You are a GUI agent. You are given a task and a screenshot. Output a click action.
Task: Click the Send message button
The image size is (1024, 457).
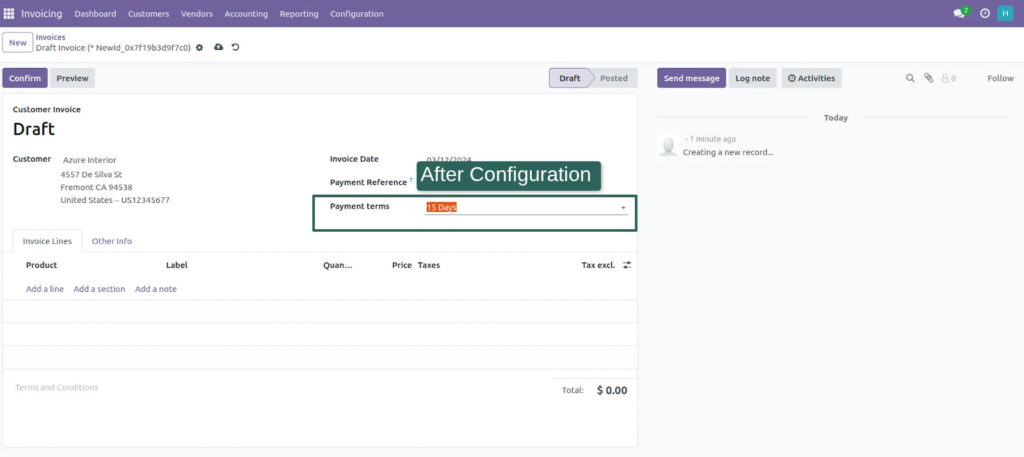(691, 78)
